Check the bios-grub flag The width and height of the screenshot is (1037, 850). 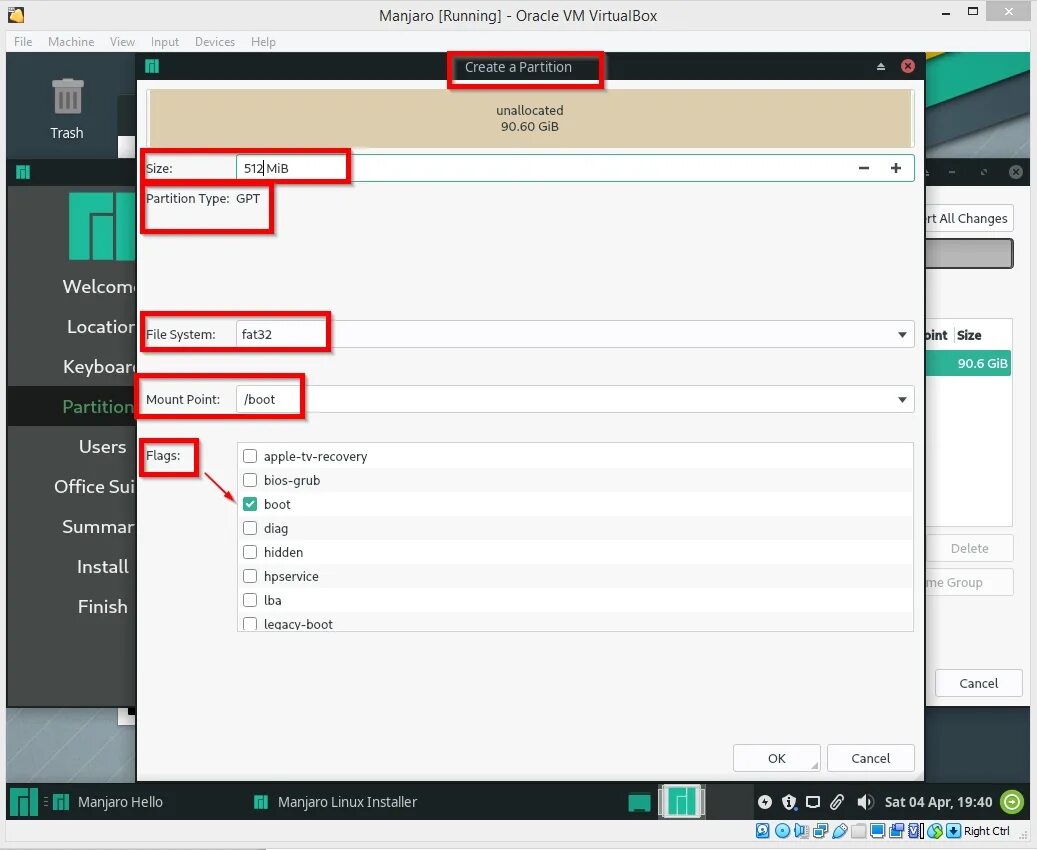point(250,480)
